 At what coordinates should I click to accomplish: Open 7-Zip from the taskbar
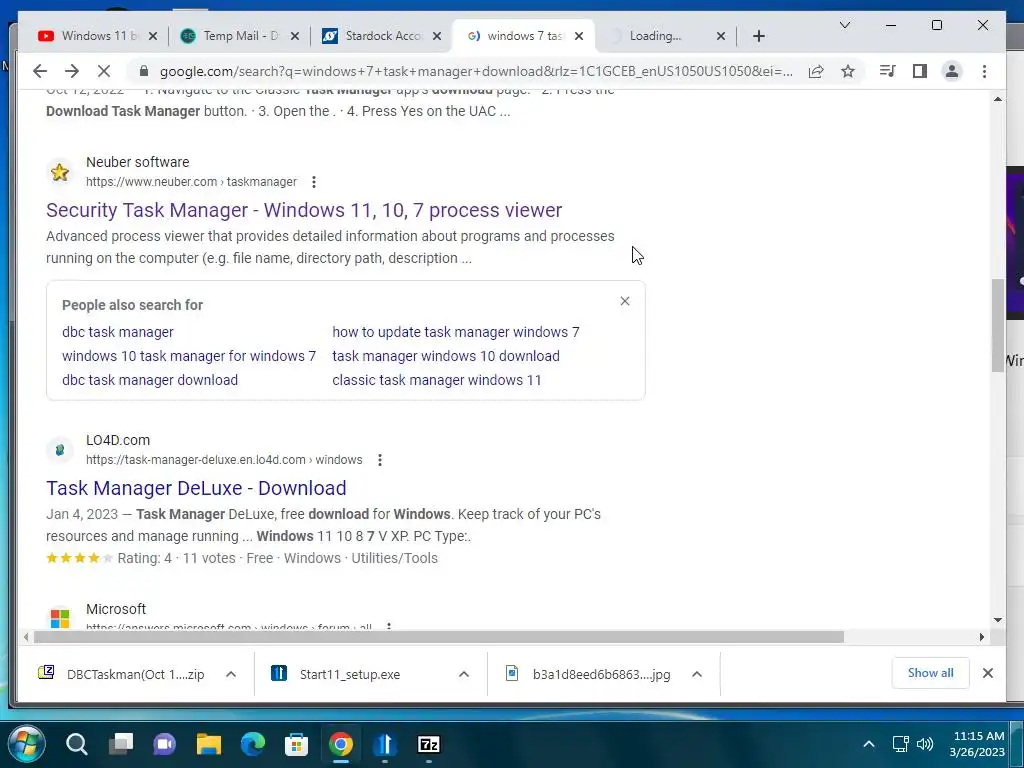tap(428, 744)
